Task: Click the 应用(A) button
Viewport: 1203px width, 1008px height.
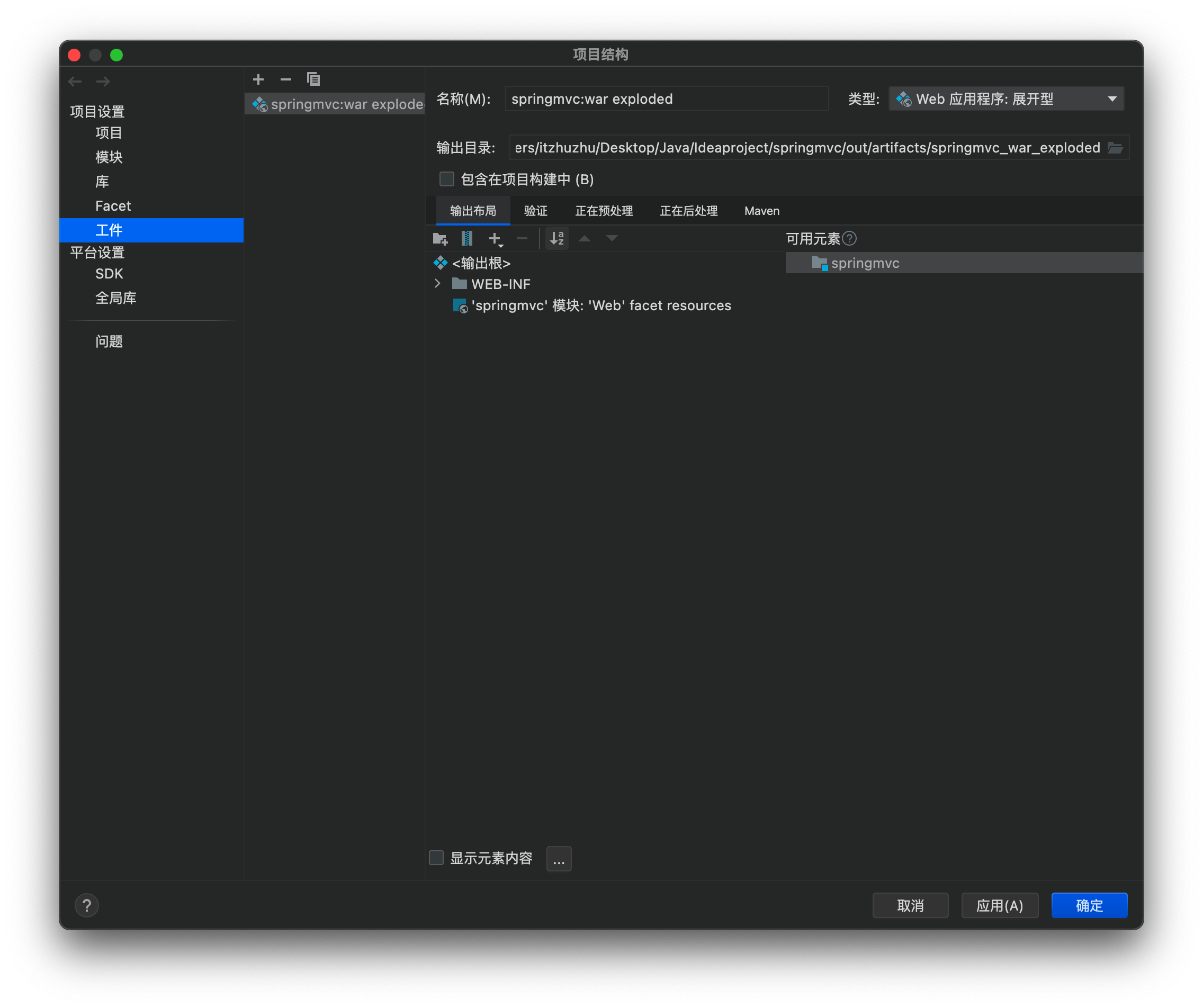Action: pos(999,905)
